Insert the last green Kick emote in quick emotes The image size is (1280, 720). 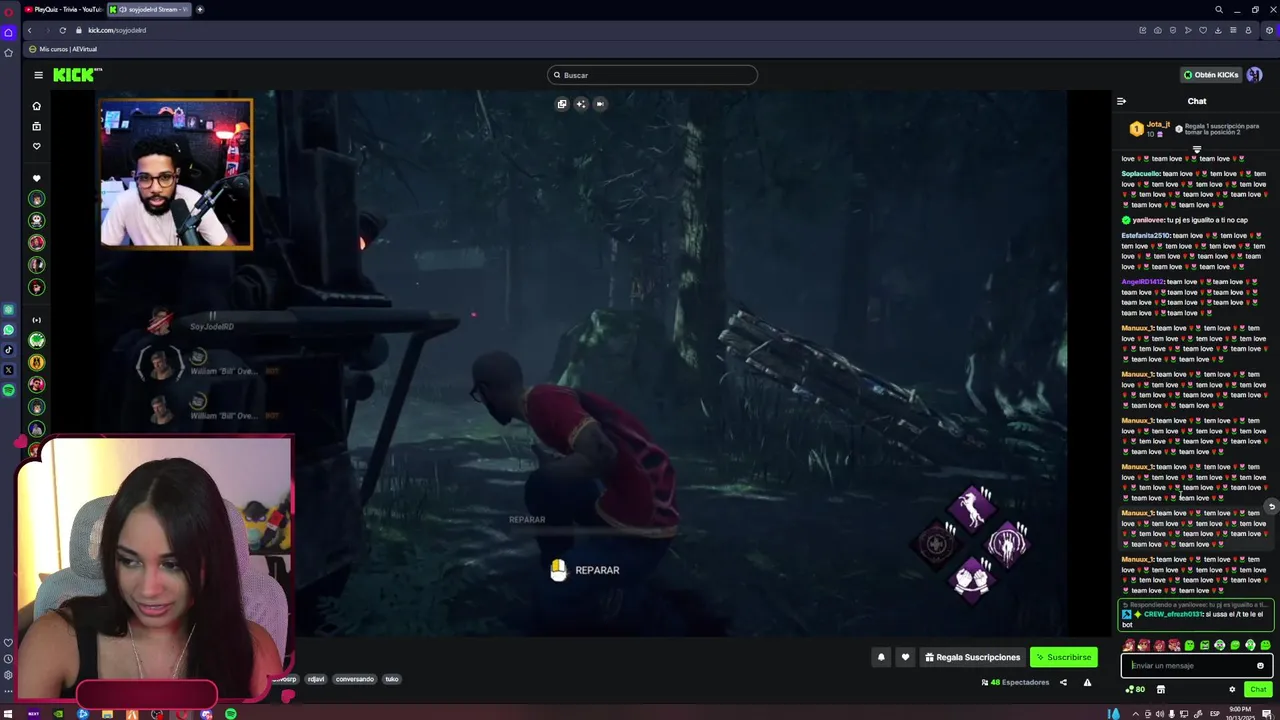pos(1265,645)
